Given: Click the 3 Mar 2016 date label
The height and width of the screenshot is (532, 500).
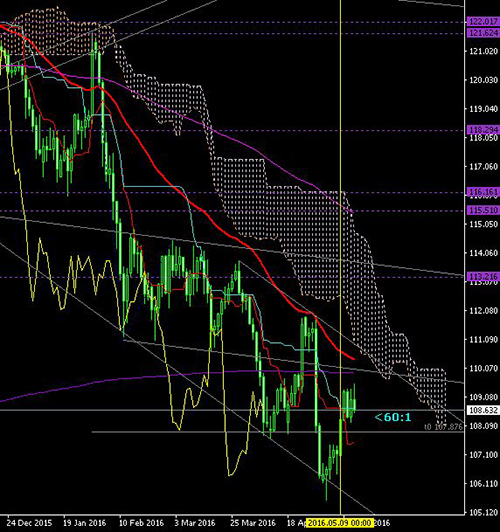Looking at the screenshot, I should click(x=195, y=523).
